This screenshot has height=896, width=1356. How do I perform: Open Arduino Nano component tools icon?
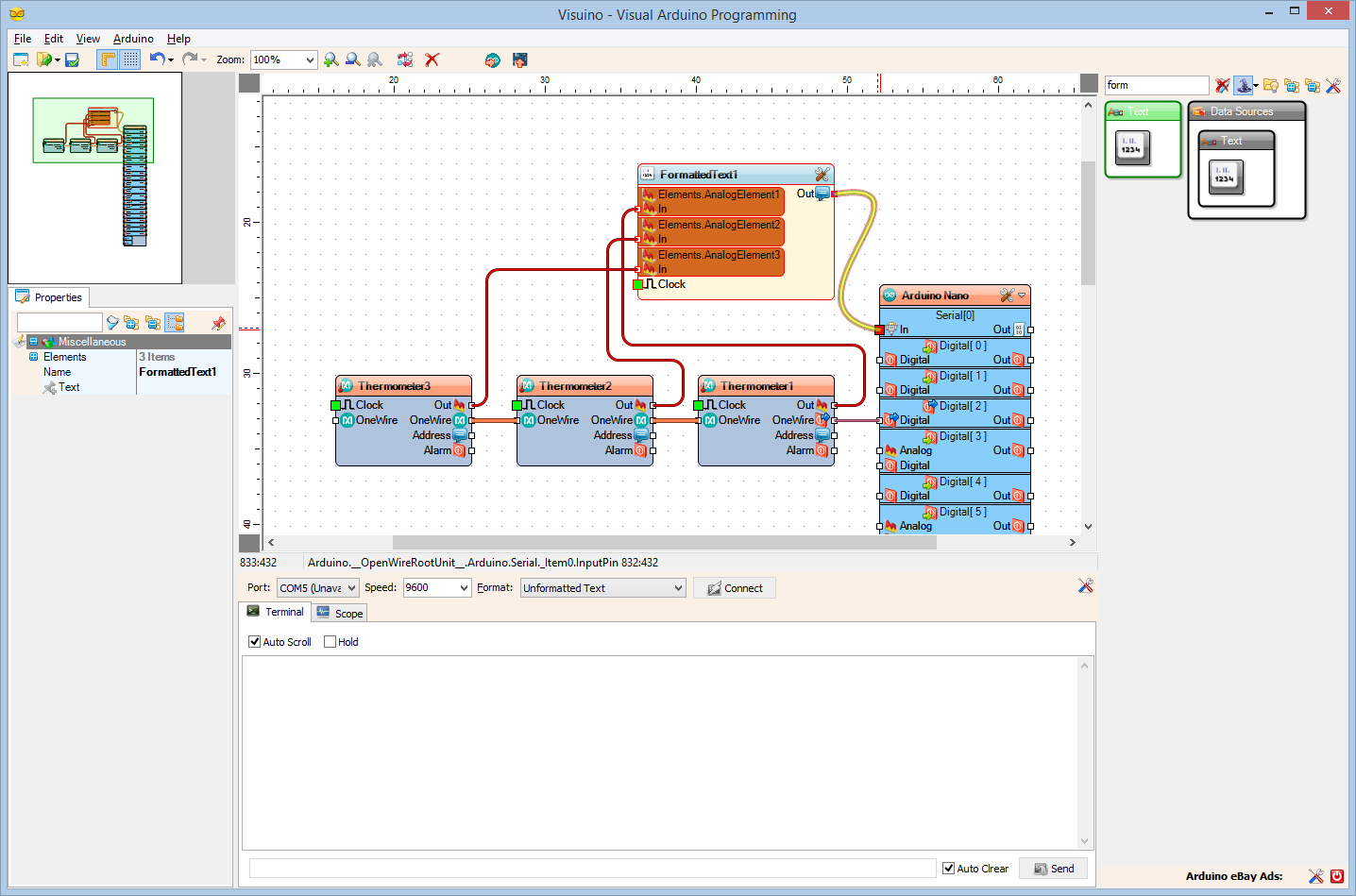tap(1007, 296)
